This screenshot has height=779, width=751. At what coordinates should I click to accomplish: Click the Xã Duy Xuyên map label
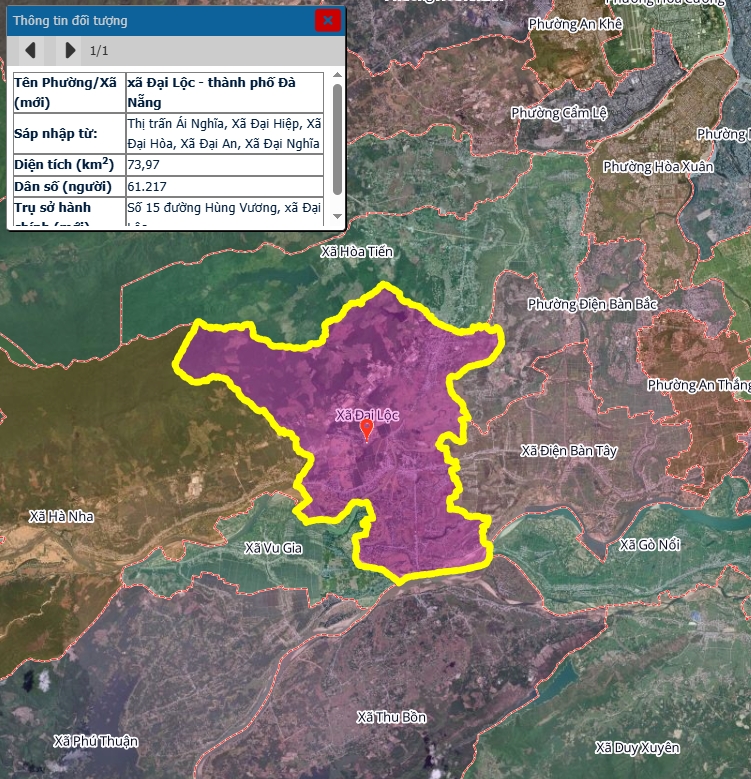[x=636, y=748]
